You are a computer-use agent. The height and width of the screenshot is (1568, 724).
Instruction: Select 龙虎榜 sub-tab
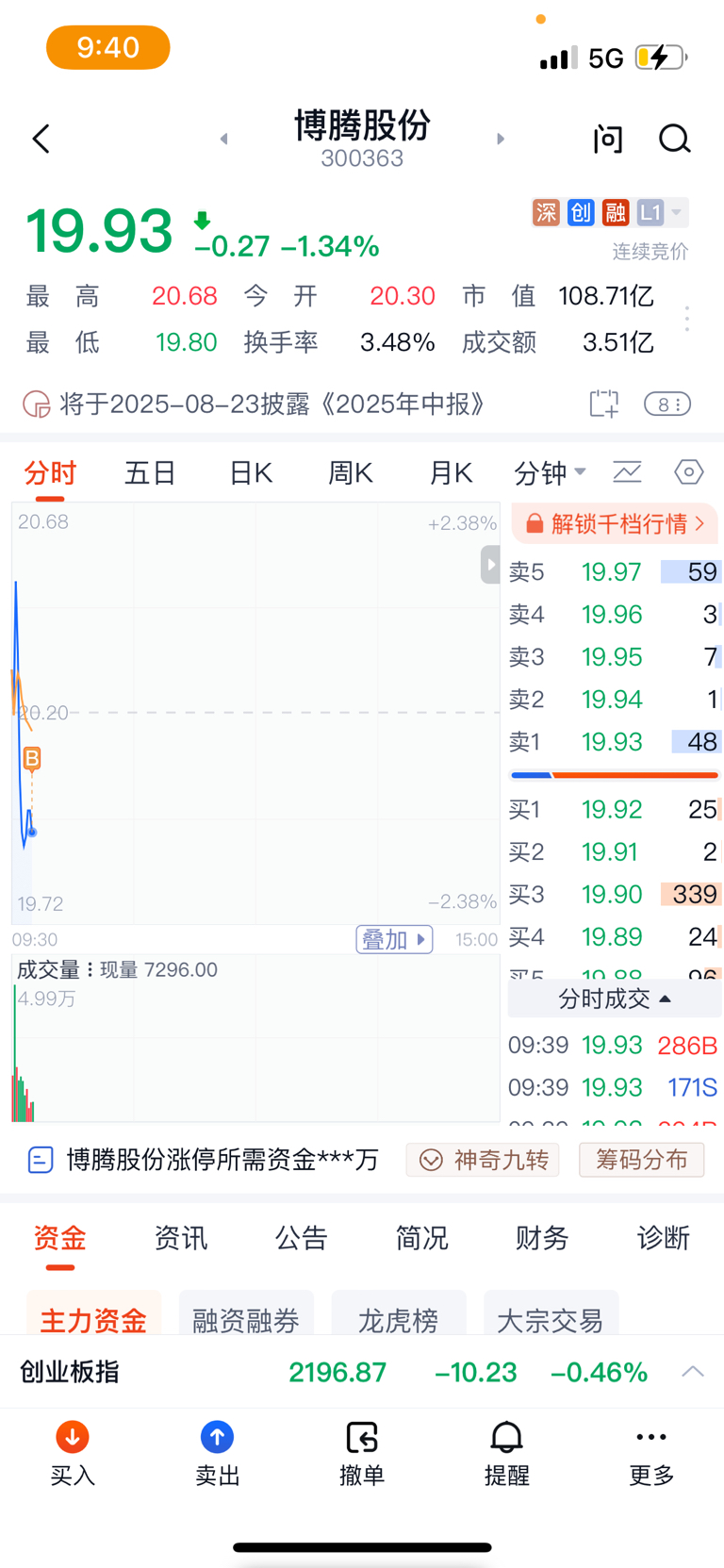pos(399,1314)
